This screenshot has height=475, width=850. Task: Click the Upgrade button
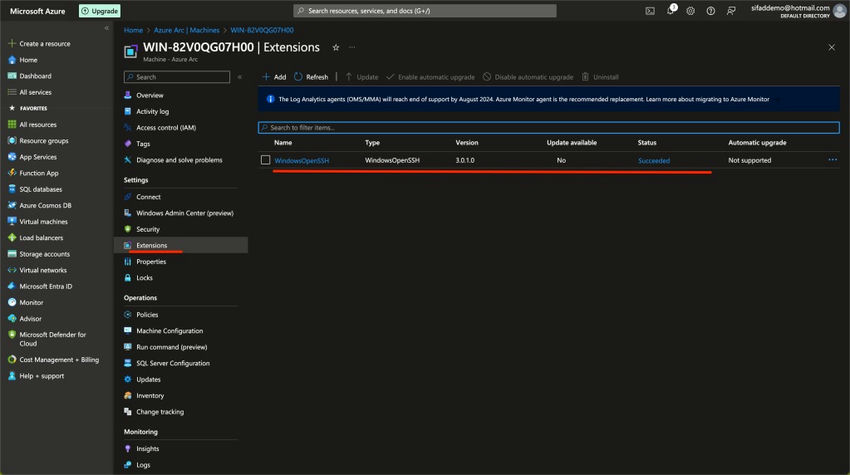point(100,11)
